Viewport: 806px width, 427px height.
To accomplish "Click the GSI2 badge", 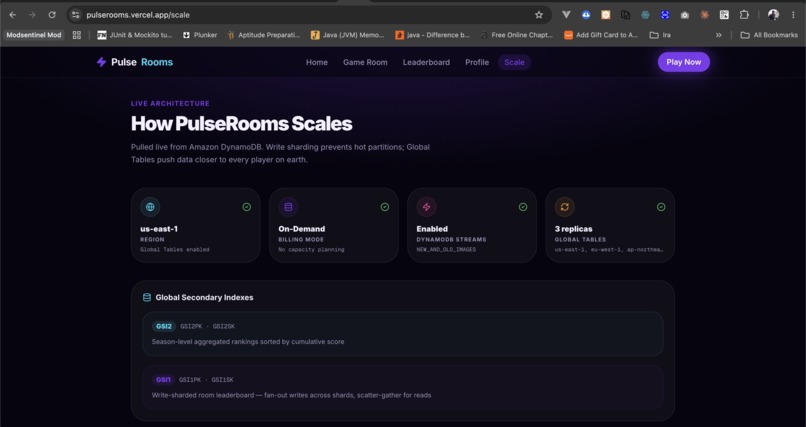I will [x=164, y=326].
